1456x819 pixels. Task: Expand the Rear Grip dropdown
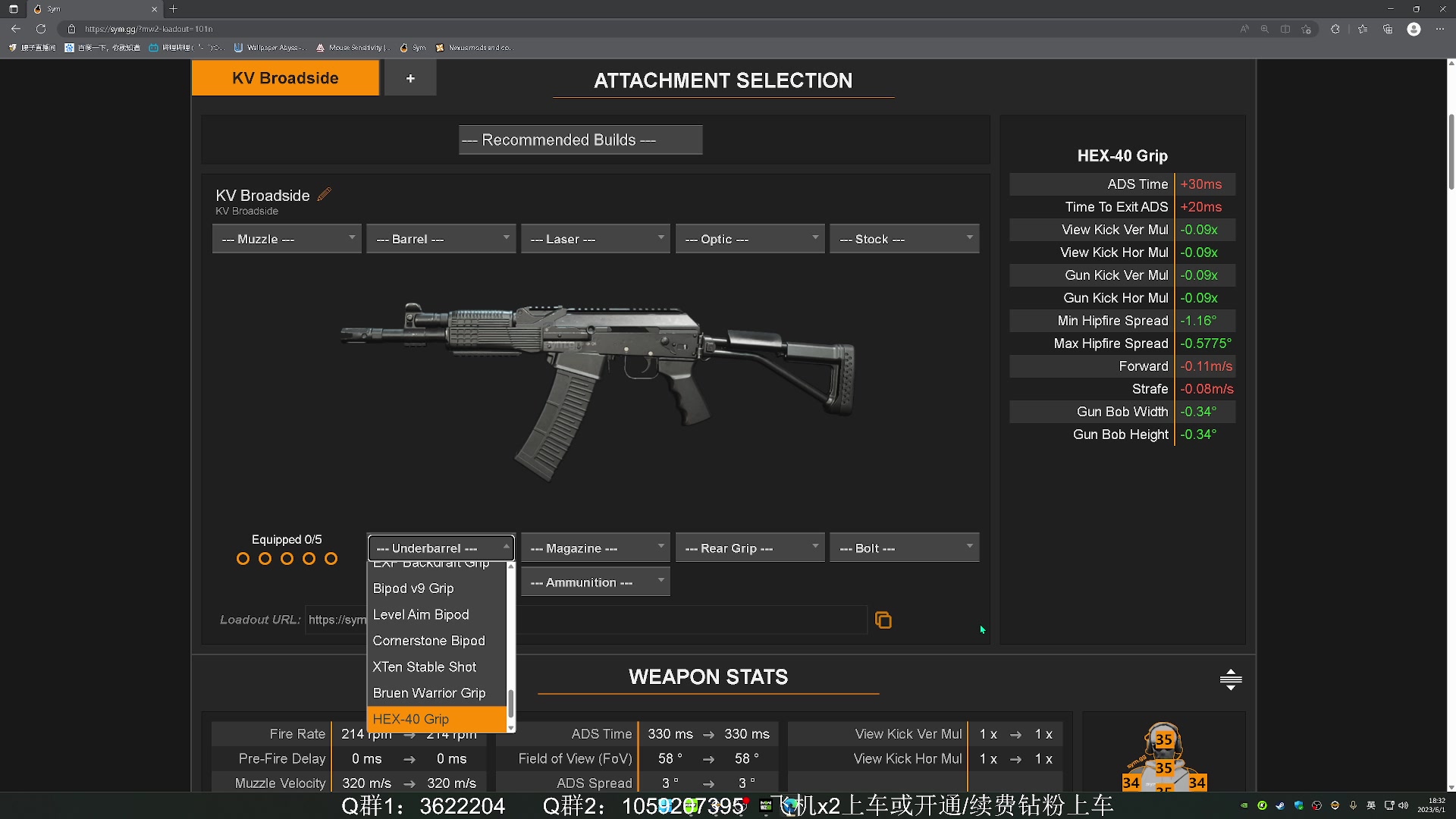click(749, 548)
